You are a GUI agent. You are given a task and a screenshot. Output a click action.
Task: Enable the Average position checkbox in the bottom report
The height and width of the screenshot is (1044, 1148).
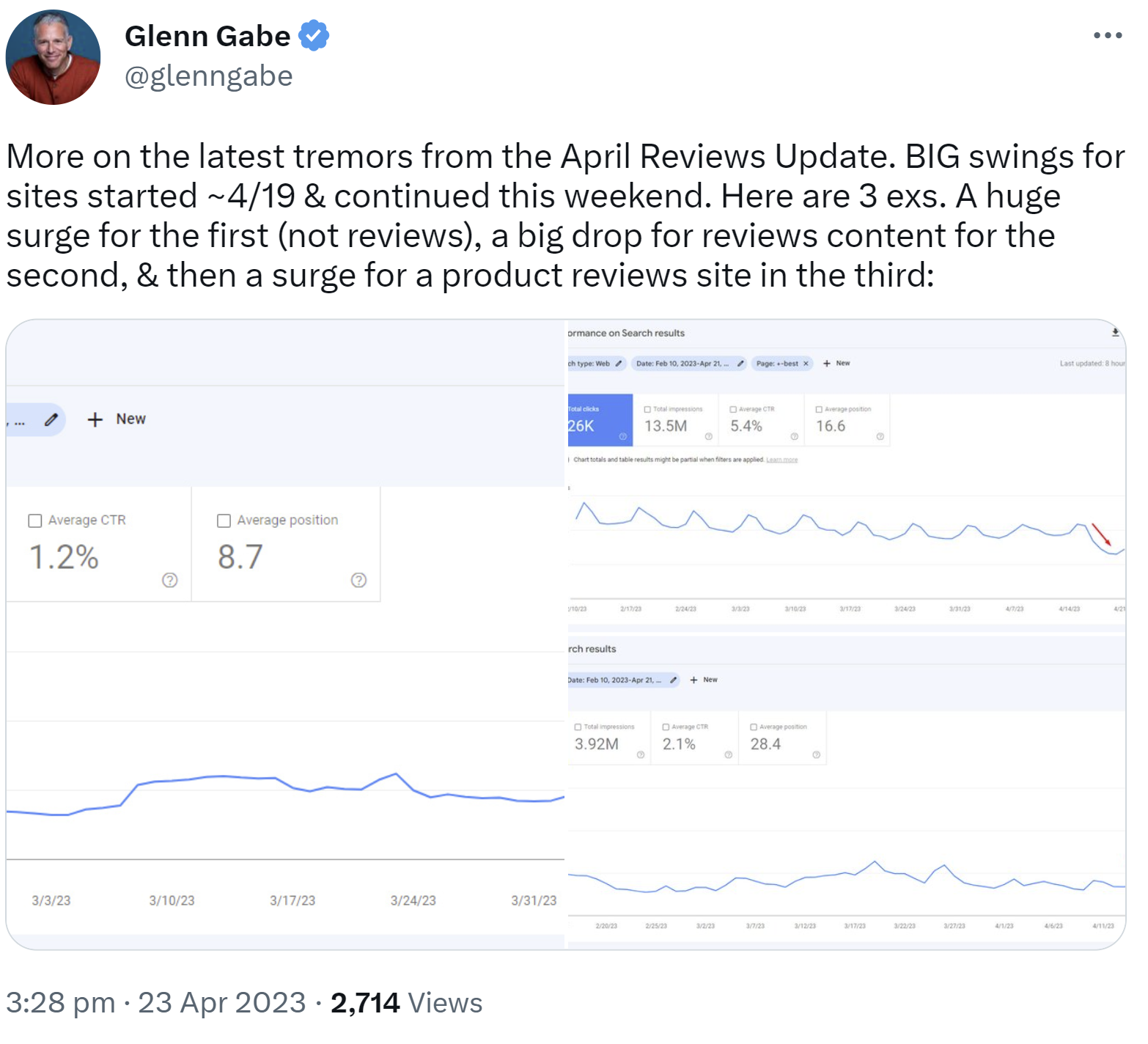click(753, 727)
